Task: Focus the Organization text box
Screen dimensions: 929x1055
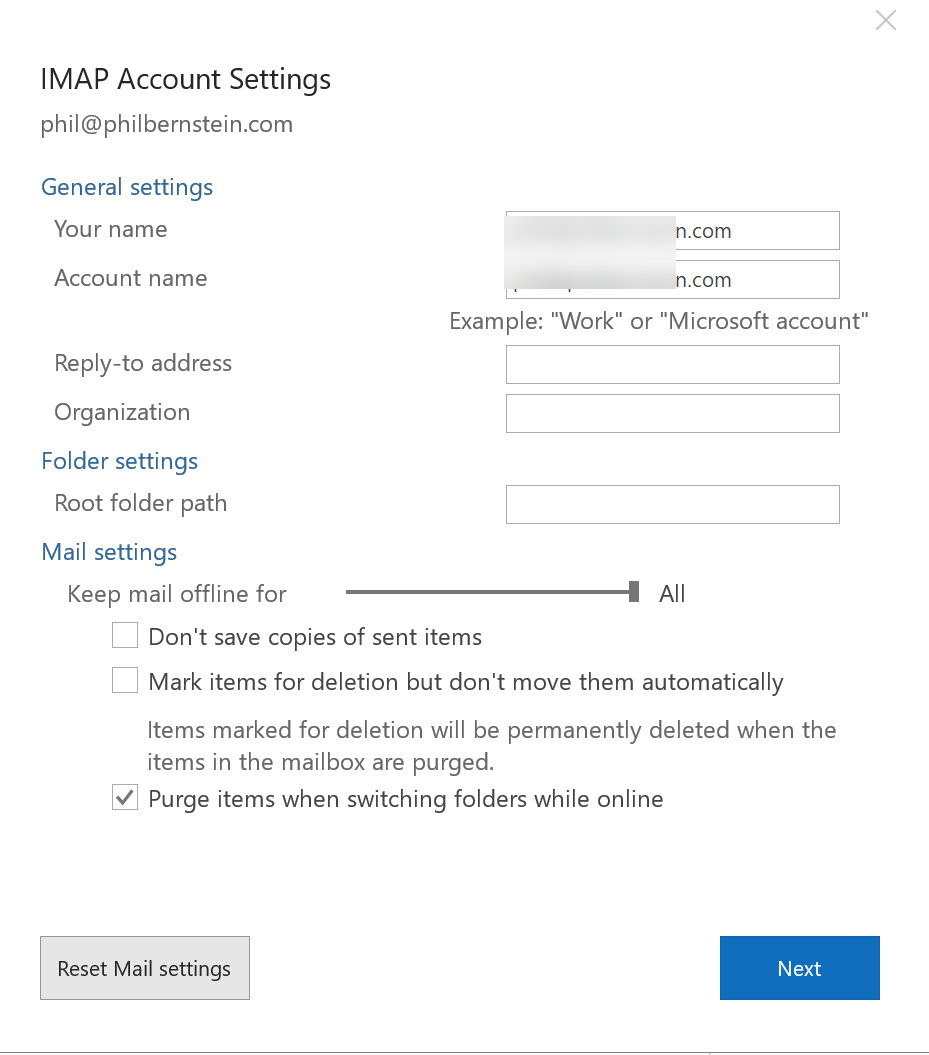Action: (x=673, y=413)
